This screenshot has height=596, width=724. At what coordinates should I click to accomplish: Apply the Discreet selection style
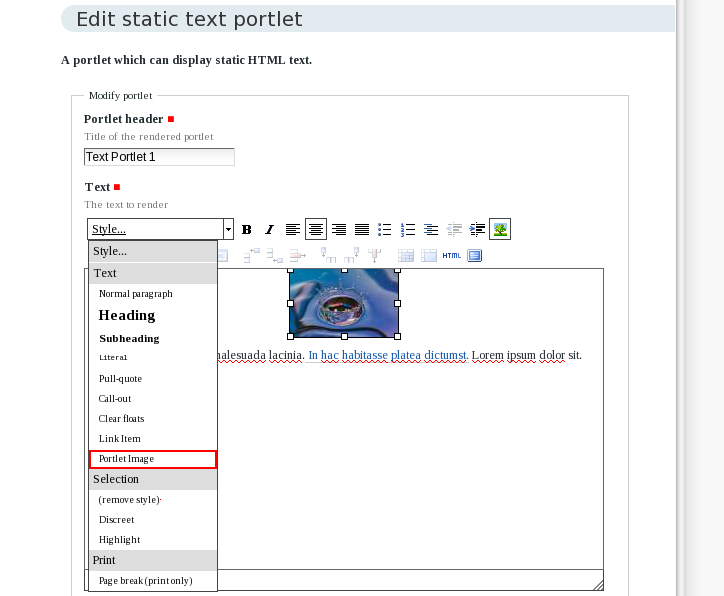[153, 520]
